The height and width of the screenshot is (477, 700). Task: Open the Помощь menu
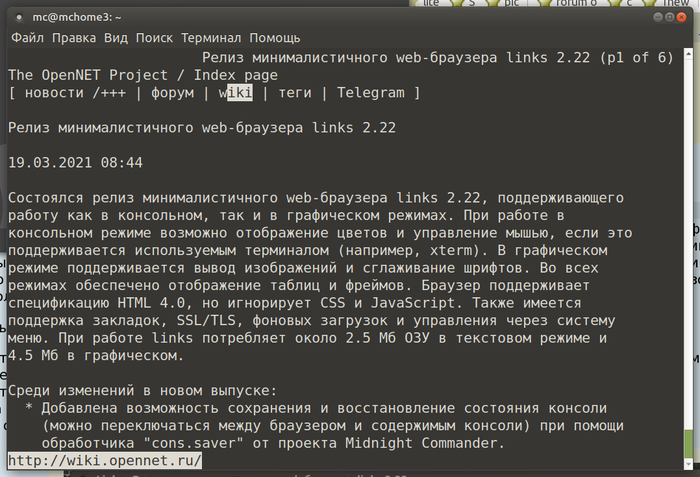pos(274,37)
